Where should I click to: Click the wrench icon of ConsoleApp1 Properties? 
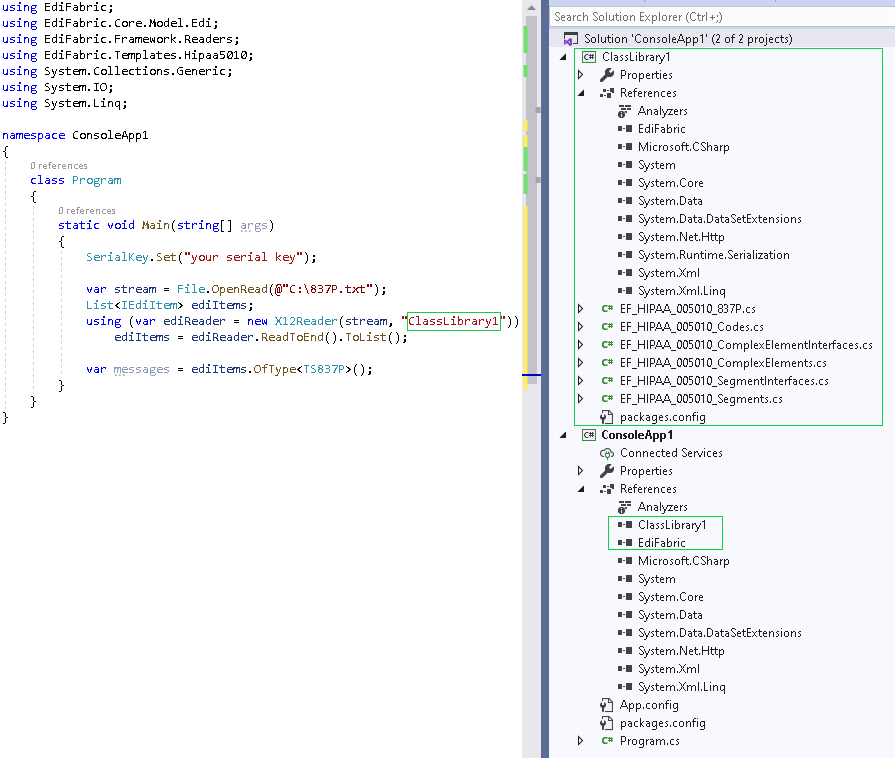tap(607, 471)
